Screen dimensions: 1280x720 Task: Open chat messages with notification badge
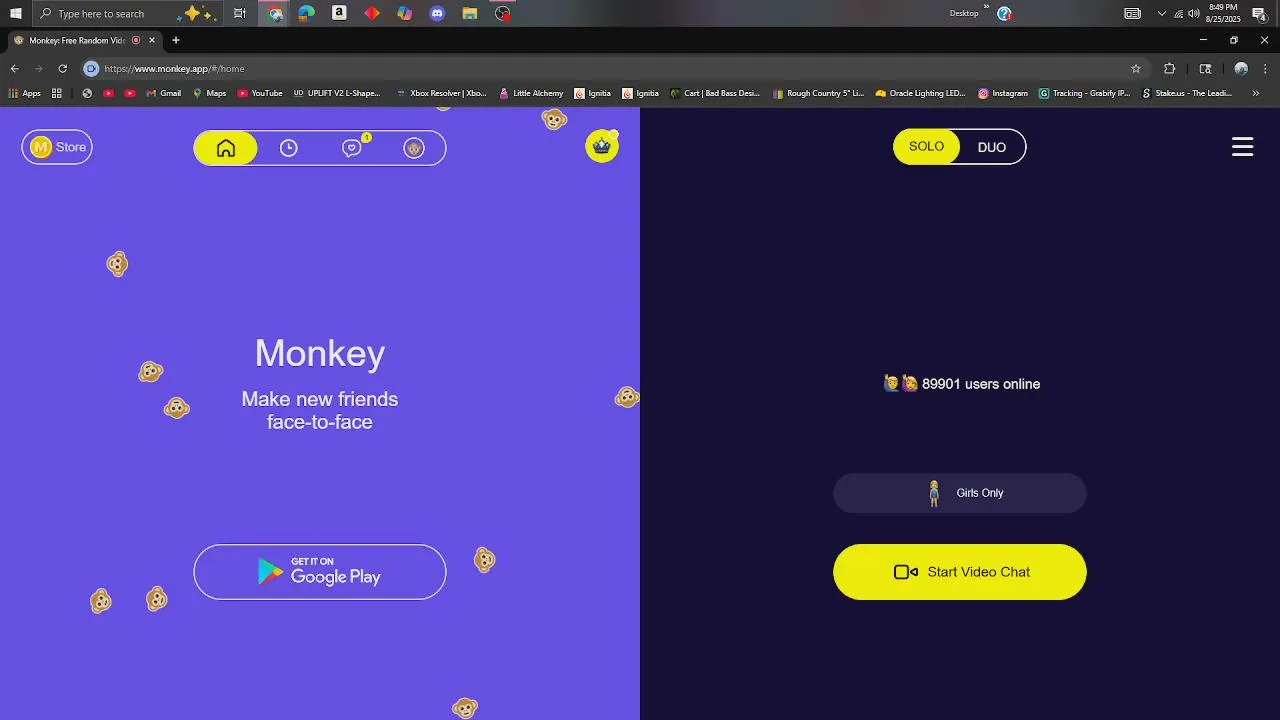pos(352,148)
